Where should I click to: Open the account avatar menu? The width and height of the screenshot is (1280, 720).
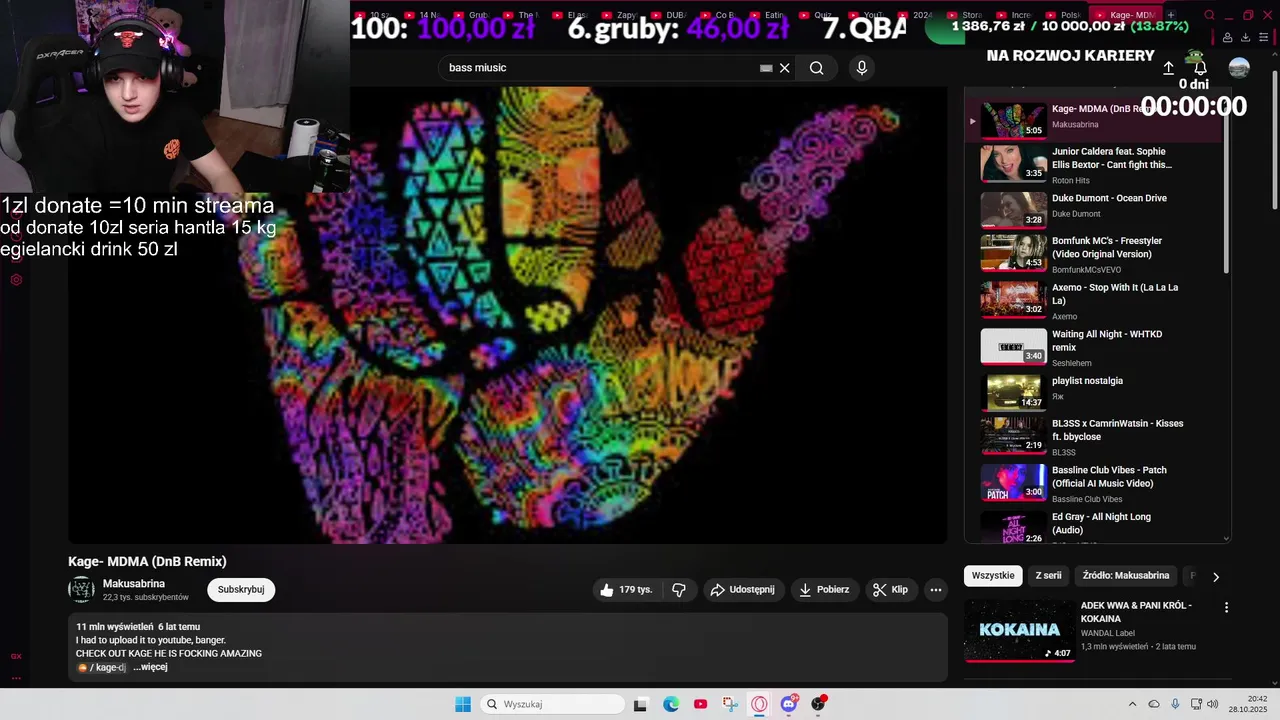point(1239,68)
